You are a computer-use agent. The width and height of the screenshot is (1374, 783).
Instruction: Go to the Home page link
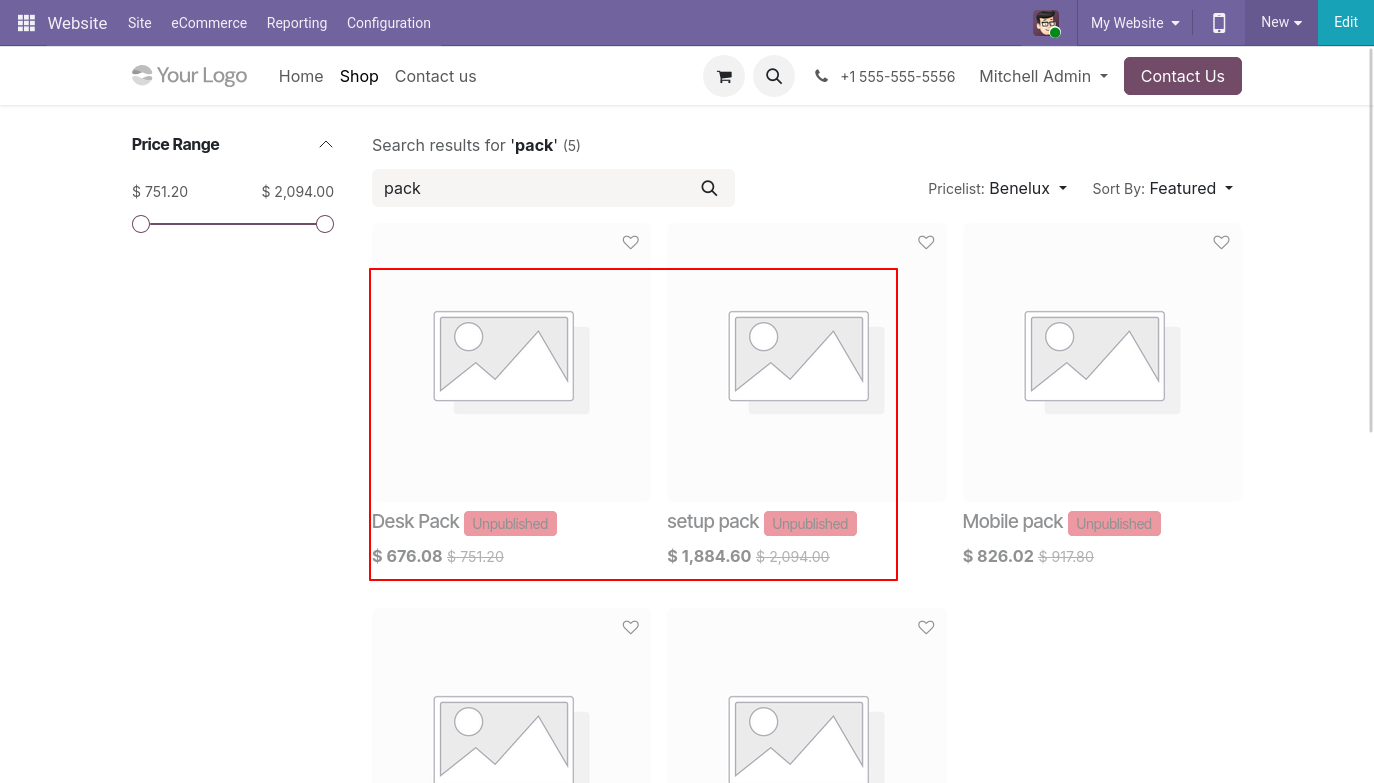(x=301, y=76)
